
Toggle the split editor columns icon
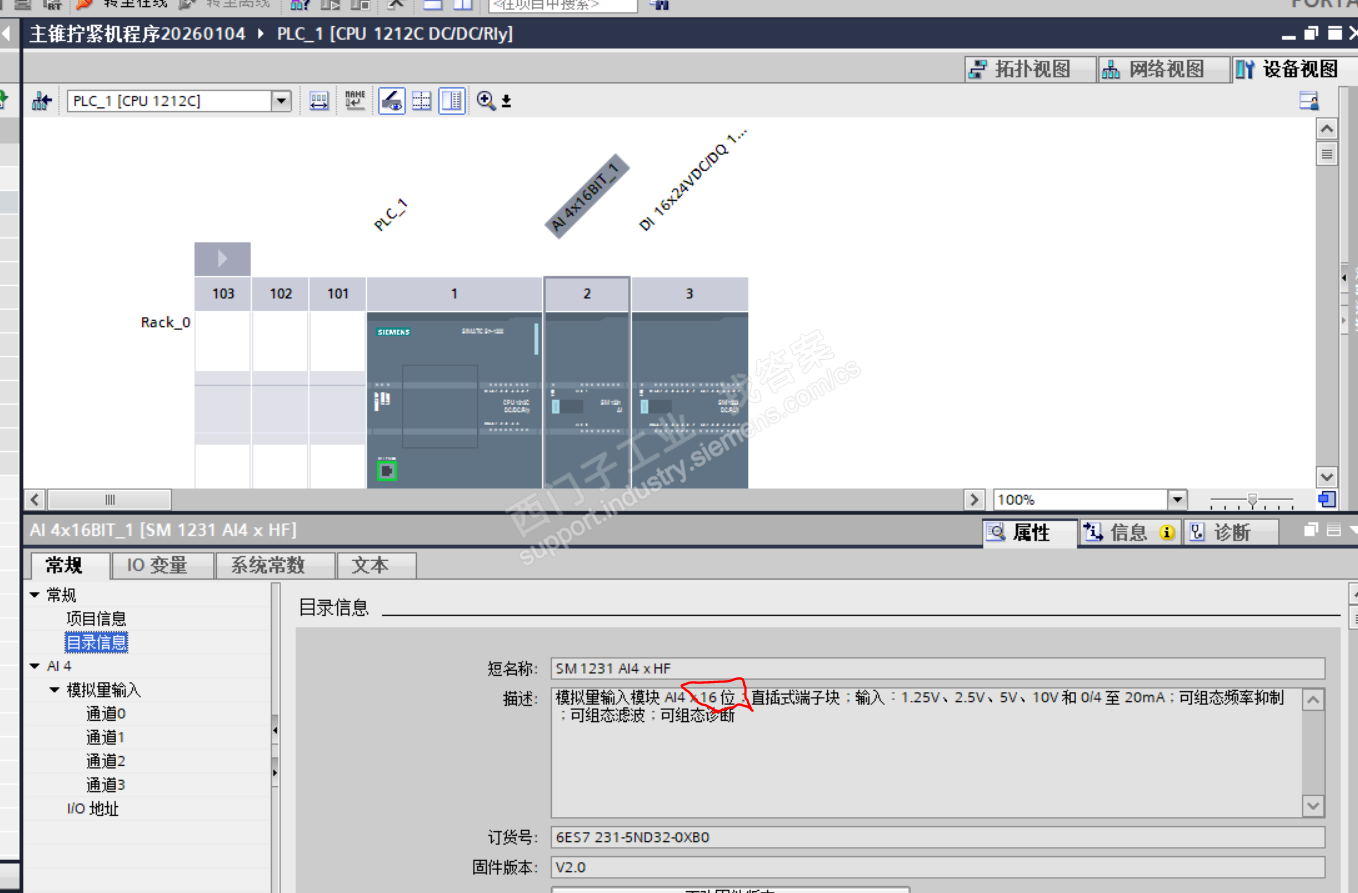click(x=453, y=101)
